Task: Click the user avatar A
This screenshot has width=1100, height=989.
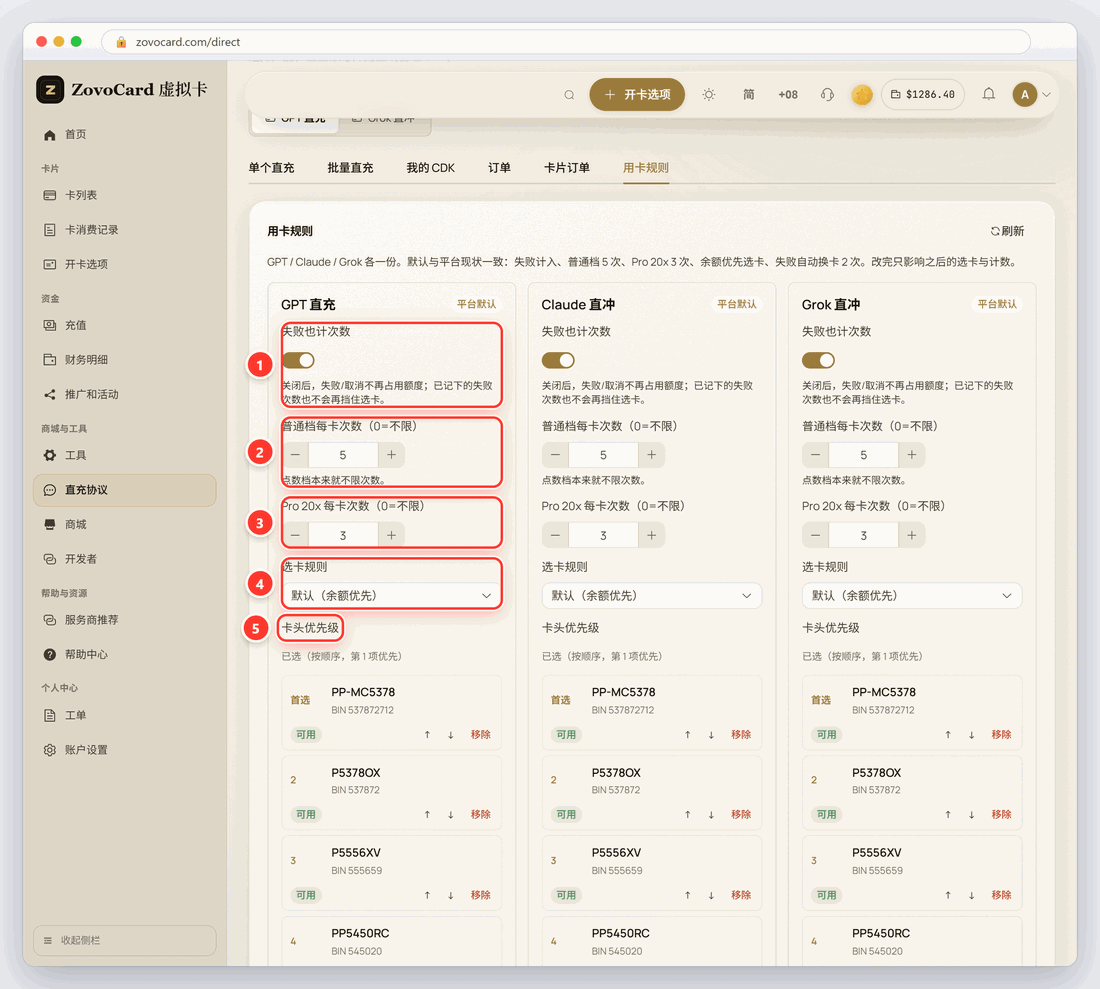Action: pos(1025,95)
